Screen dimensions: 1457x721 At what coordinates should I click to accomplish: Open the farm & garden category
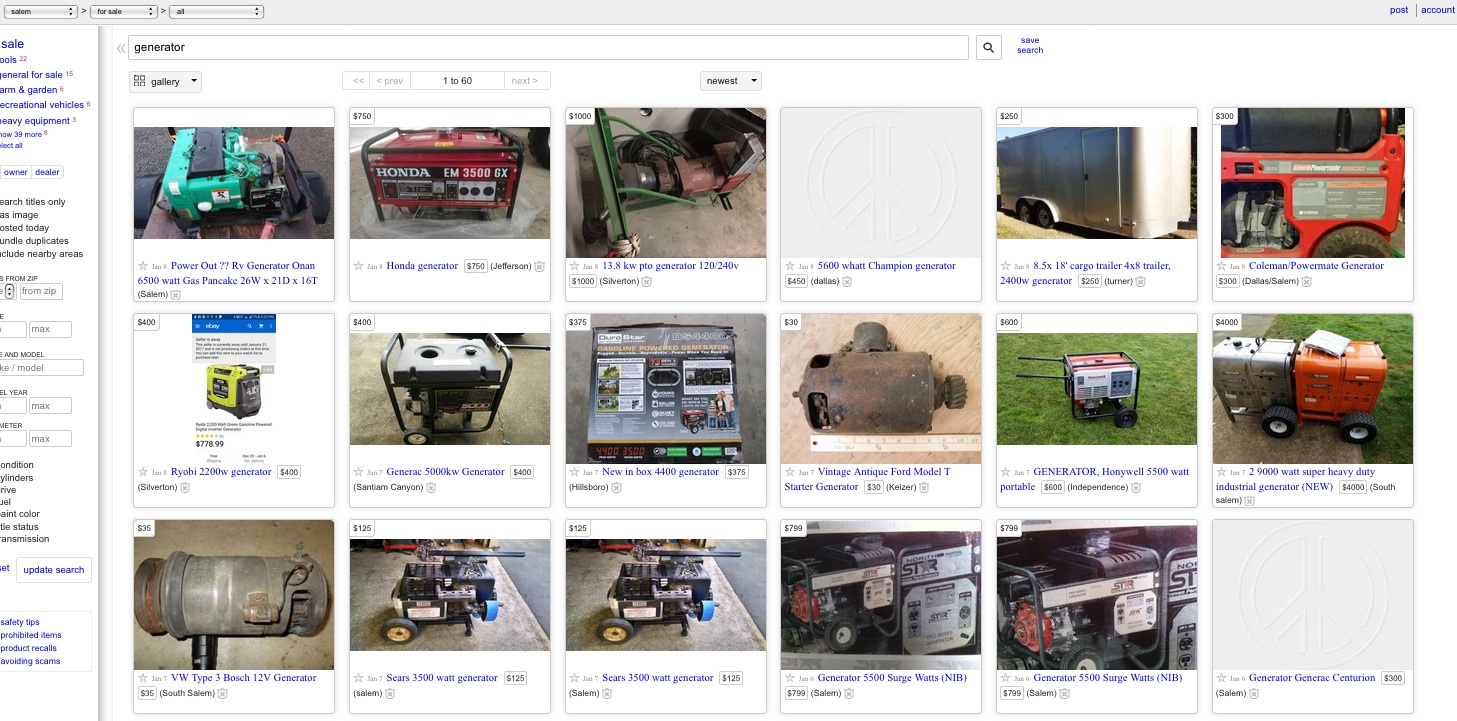click(28, 90)
